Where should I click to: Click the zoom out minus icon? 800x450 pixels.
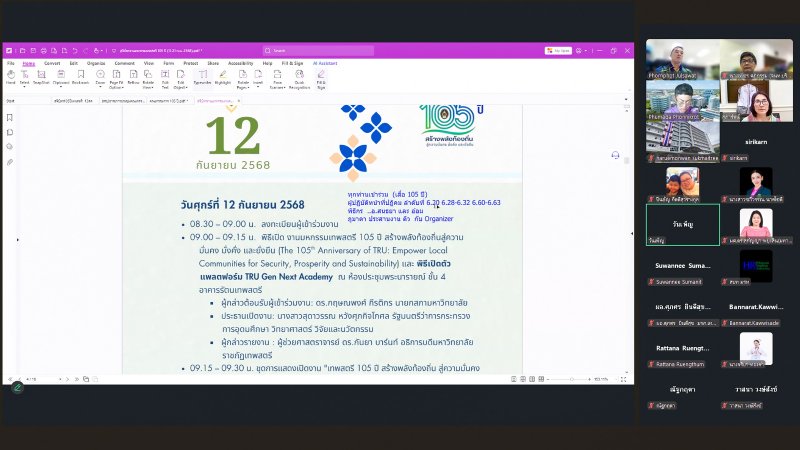click(x=548, y=379)
